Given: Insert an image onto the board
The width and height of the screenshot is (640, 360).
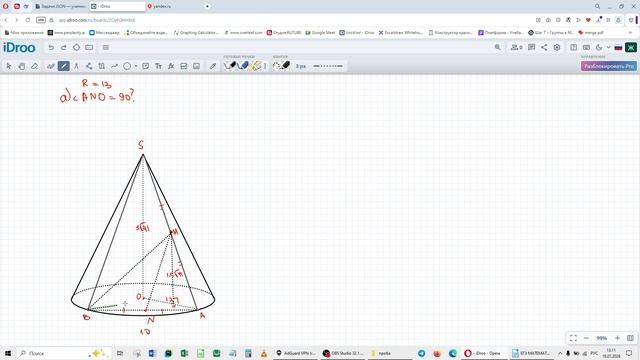Looking at the screenshot, I should point(196,66).
